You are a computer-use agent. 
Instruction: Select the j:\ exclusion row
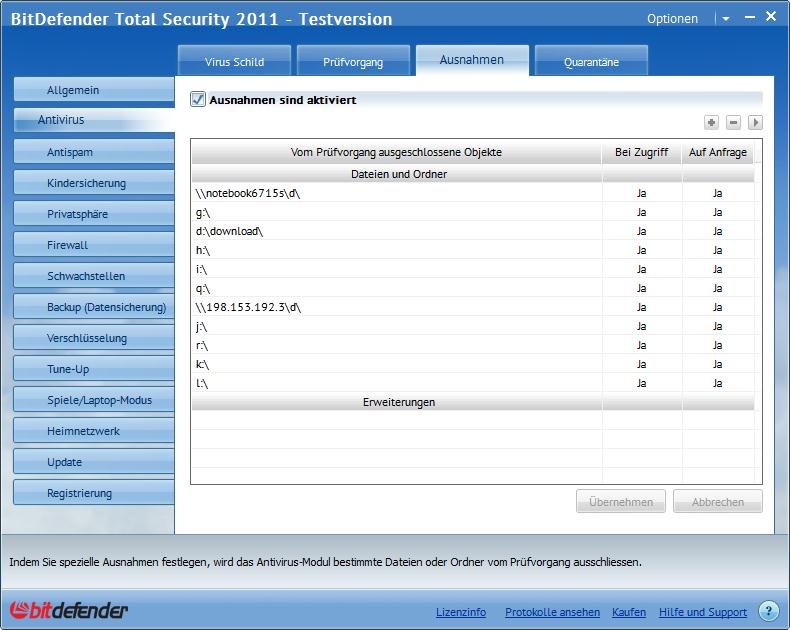(x=473, y=326)
